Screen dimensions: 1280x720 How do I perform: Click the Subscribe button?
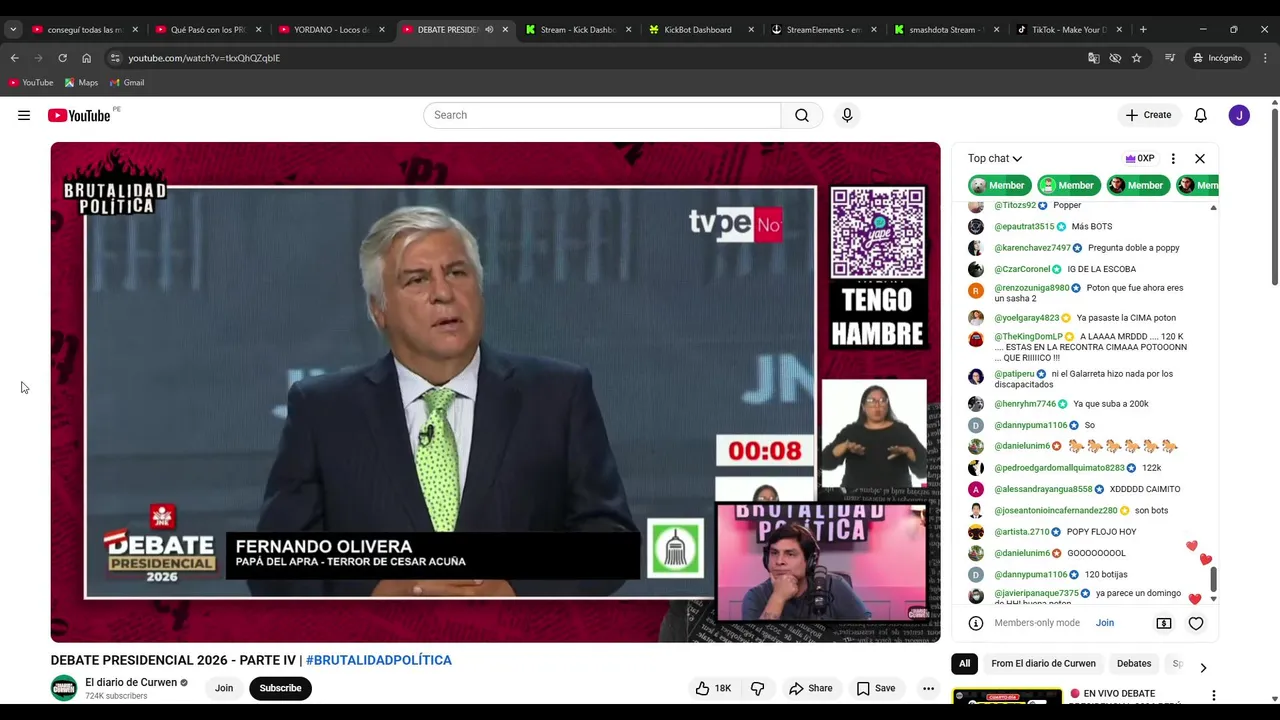click(280, 688)
